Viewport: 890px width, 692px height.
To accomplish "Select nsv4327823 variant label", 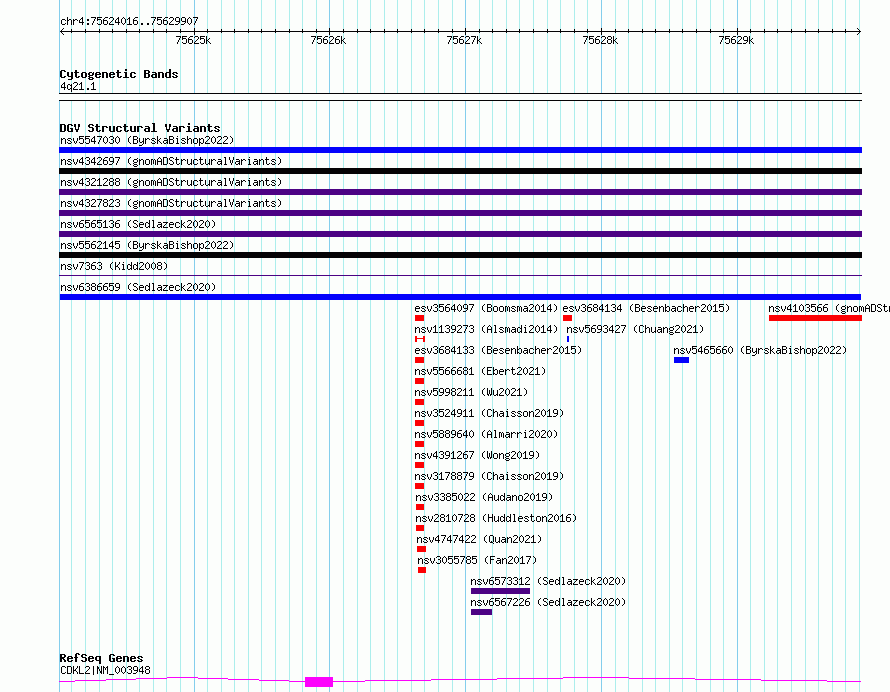I will 171,203.
